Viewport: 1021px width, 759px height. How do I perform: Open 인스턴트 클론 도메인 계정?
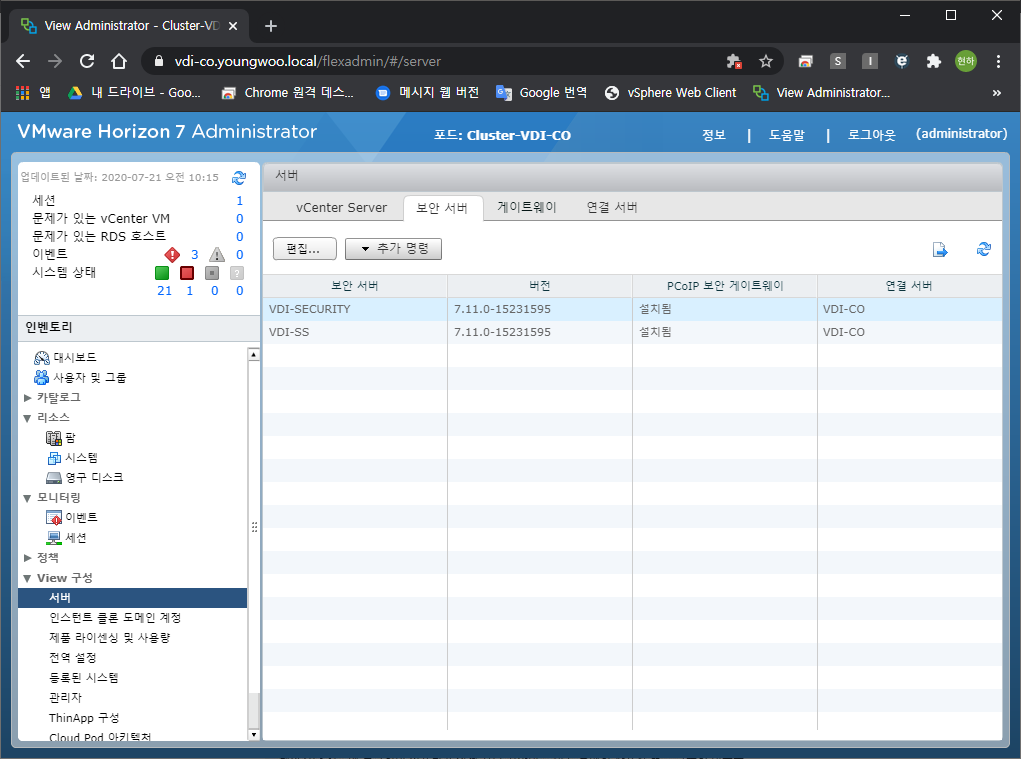coord(115,618)
